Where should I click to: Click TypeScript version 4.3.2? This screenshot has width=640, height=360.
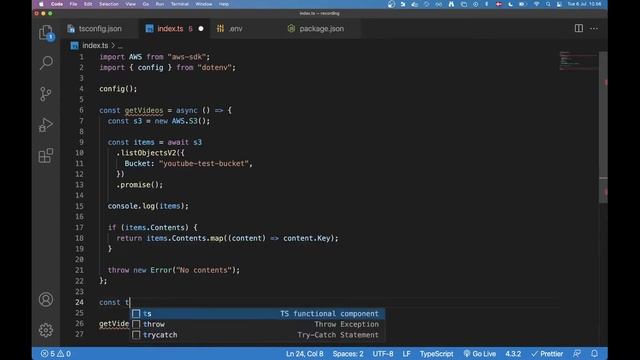coord(513,353)
